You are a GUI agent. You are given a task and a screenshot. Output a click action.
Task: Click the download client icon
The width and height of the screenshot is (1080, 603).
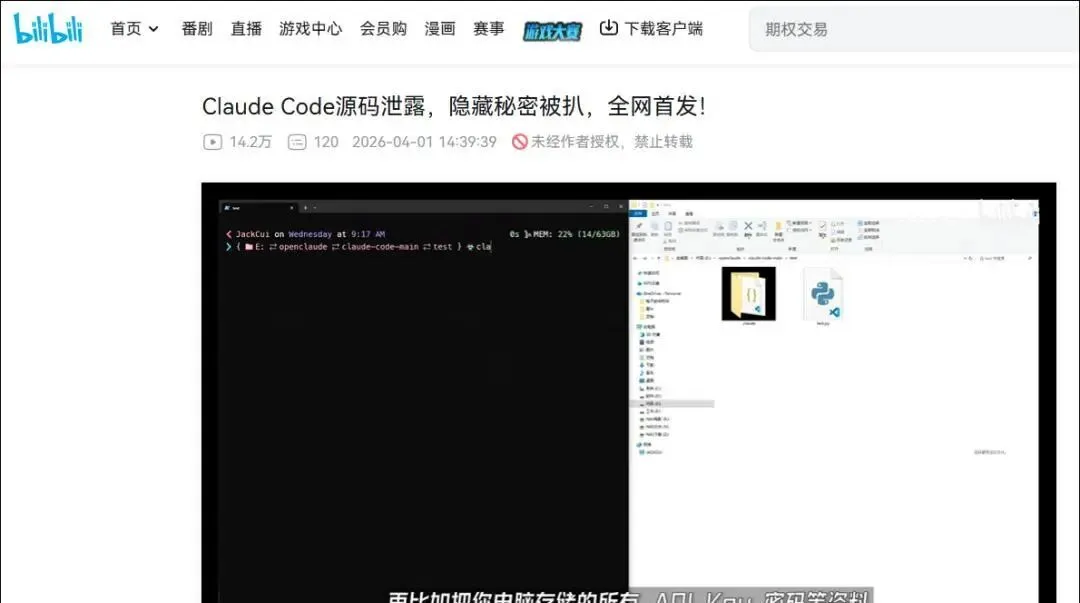point(609,28)
